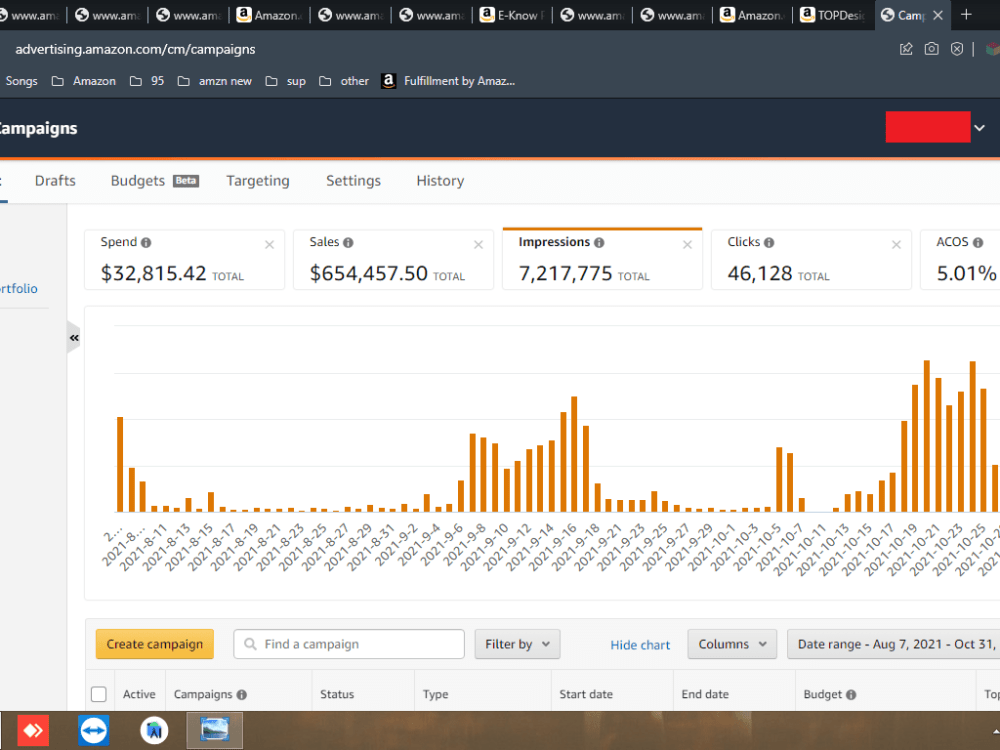The height and width of the screenshot is (750, 1000).
Task: Close the active Campaigns browser tab
Action: point(938,15)
